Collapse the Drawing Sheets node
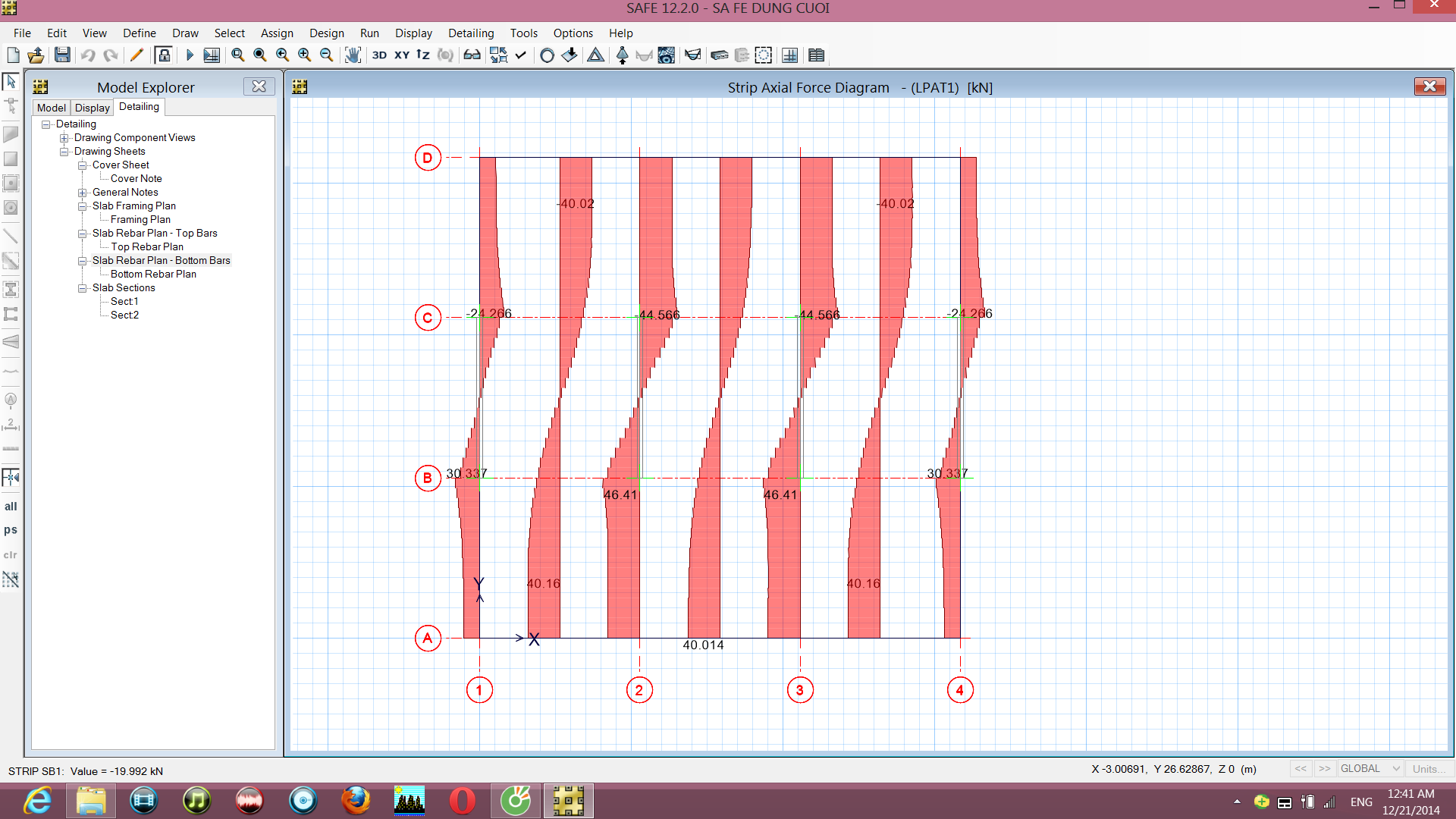 click(x=64, y=152)
